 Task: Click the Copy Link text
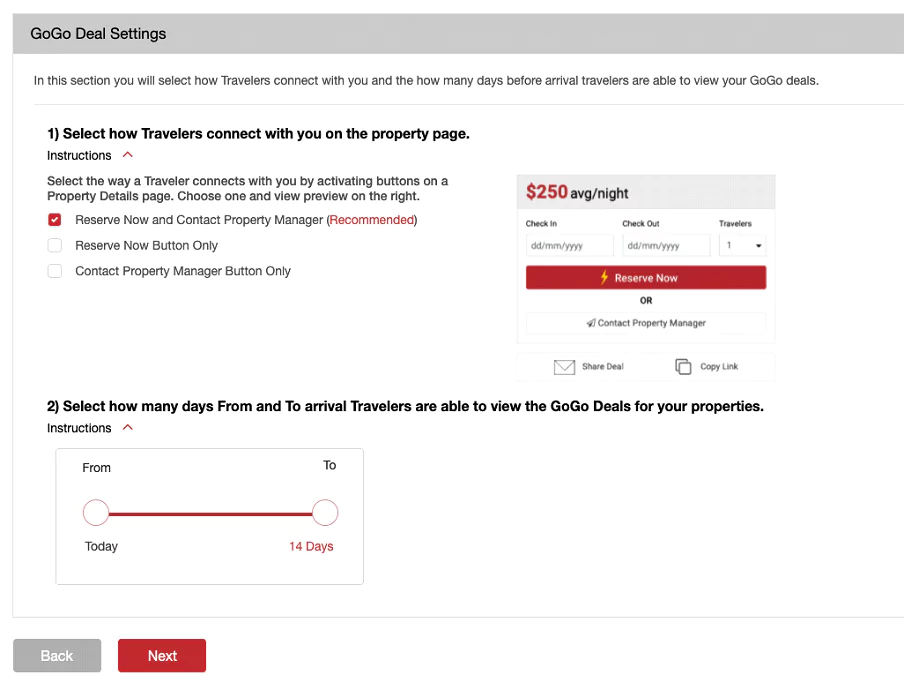tap(719, 367)
